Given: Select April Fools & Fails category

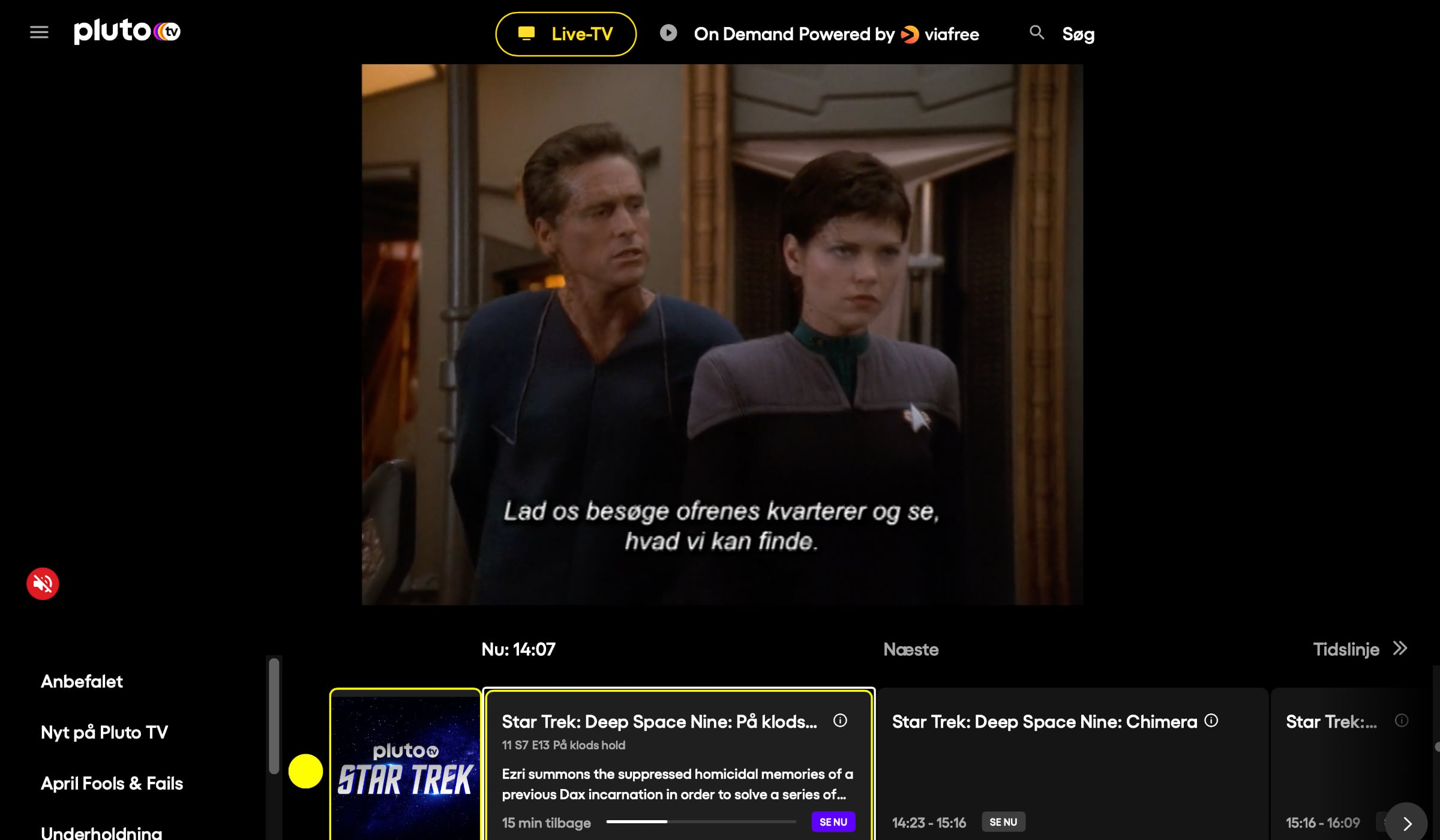Looking at the screenshot, I should pos(112,784).
